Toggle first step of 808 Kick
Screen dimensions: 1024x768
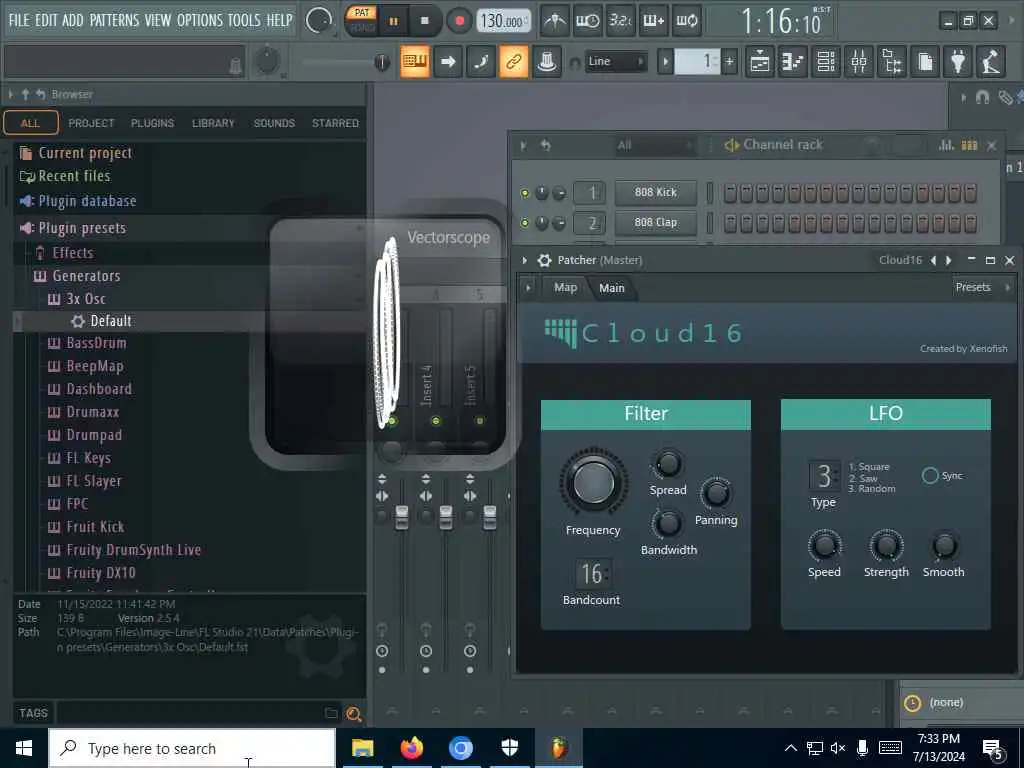pos(730,193)
